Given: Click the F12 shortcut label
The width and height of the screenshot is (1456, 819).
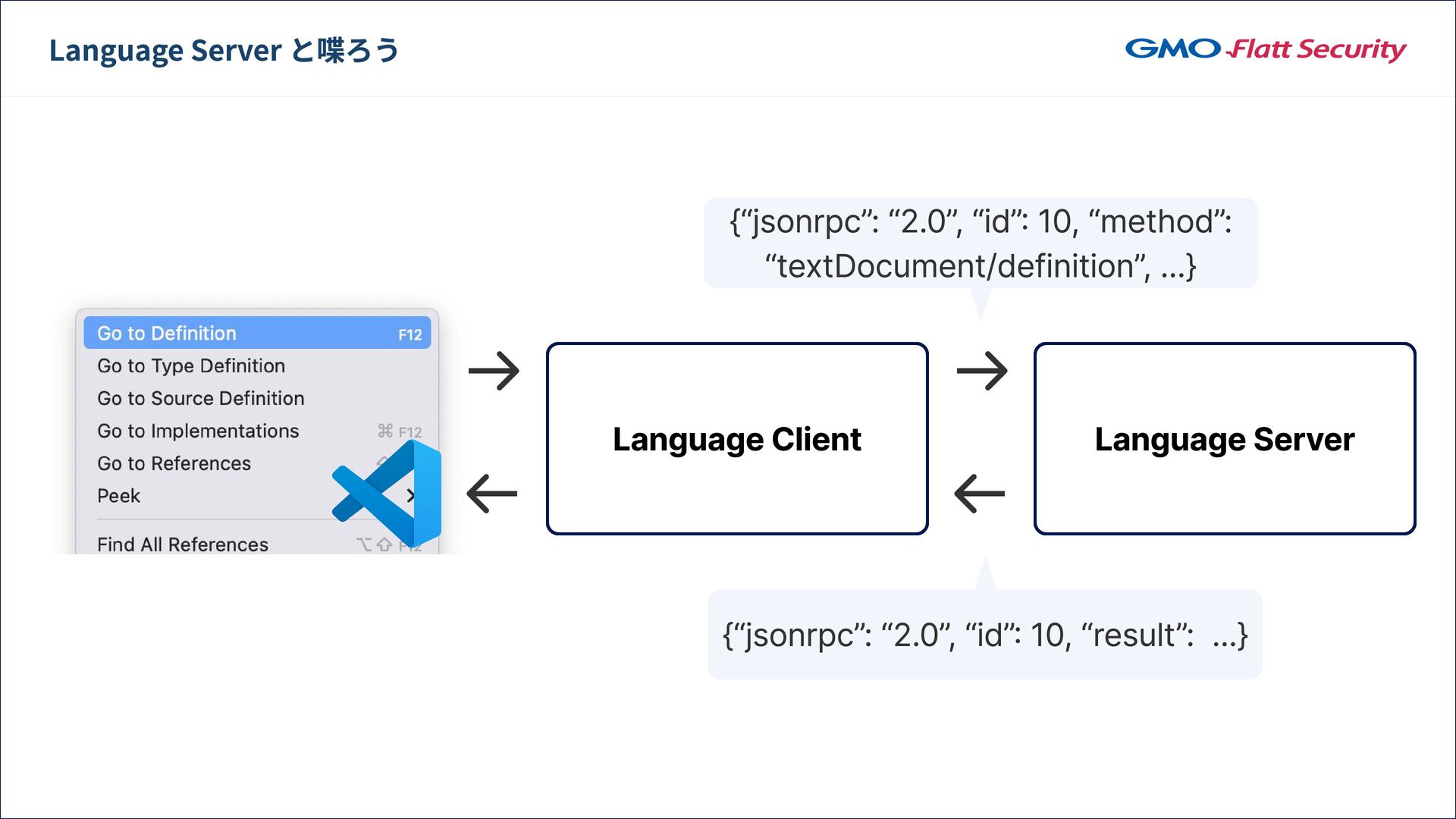Looking at the screenshot, I should click(x=410, y=335).
